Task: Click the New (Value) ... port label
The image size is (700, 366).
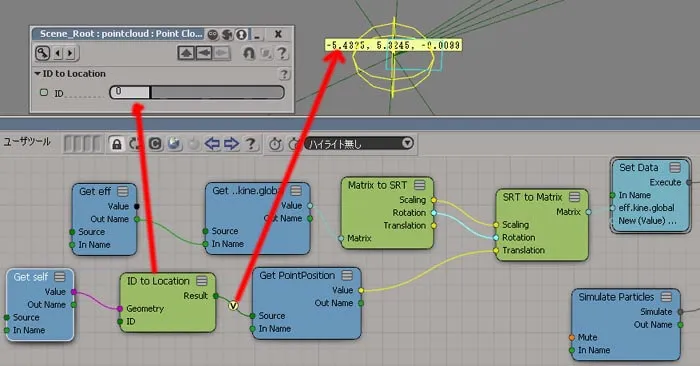Action: (x=647, y=221)
